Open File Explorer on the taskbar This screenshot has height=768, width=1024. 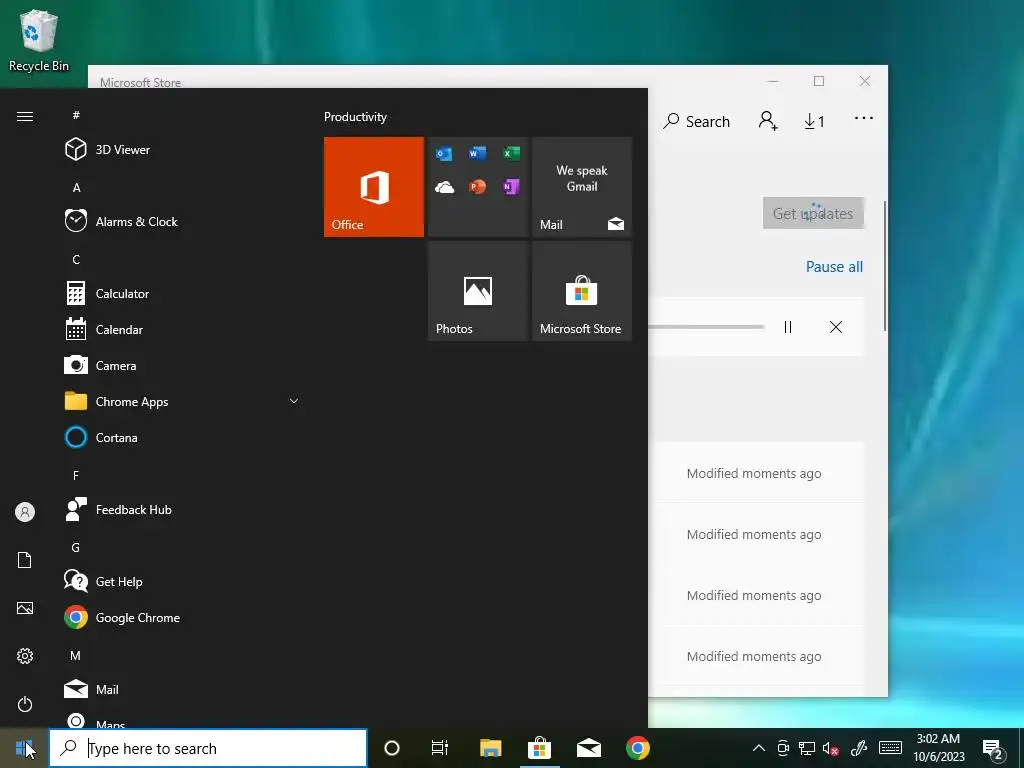[x=490, y=748]
